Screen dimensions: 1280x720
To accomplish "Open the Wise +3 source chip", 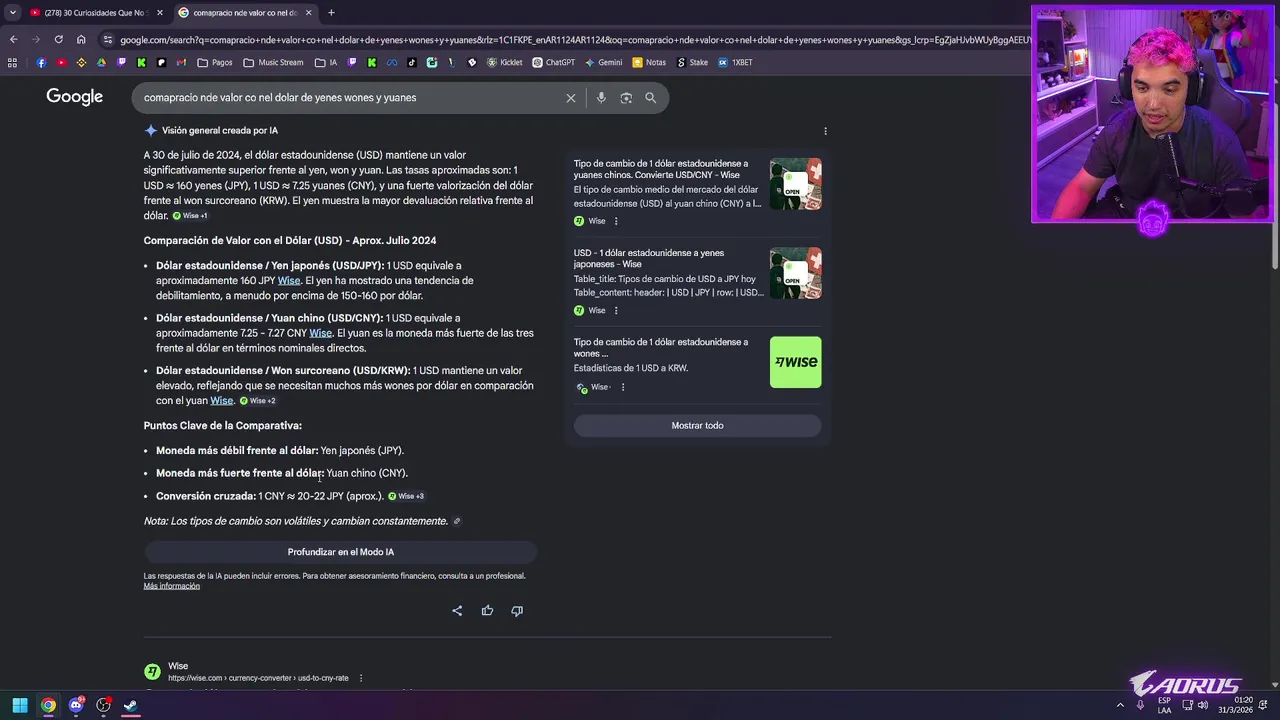I will point(406,496).
